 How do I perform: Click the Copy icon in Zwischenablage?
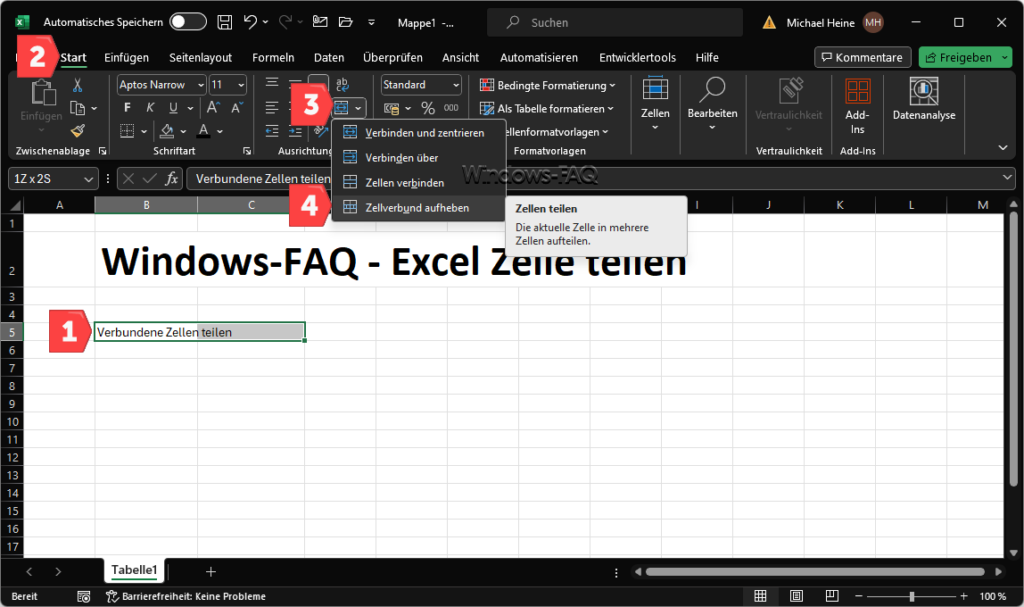(78, 108)
